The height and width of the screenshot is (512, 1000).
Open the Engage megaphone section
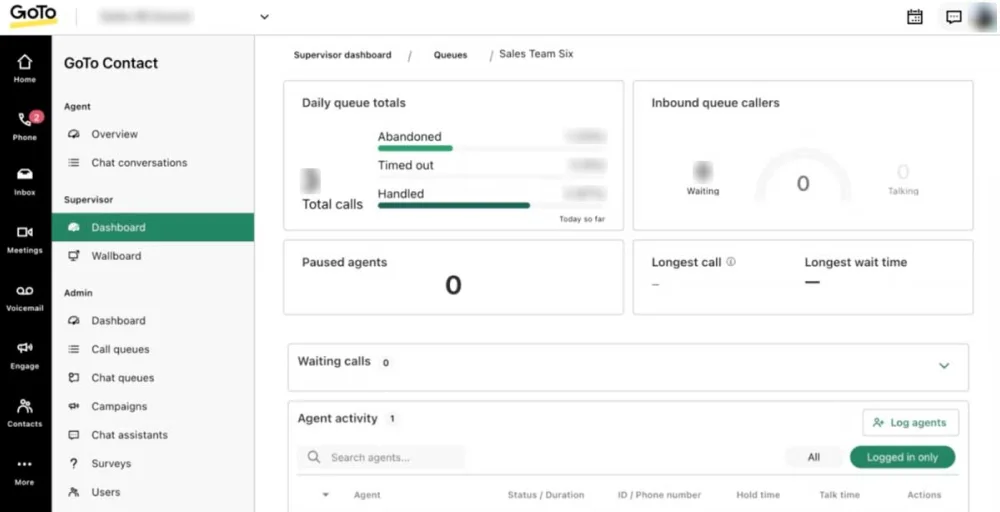pos(25,356)
